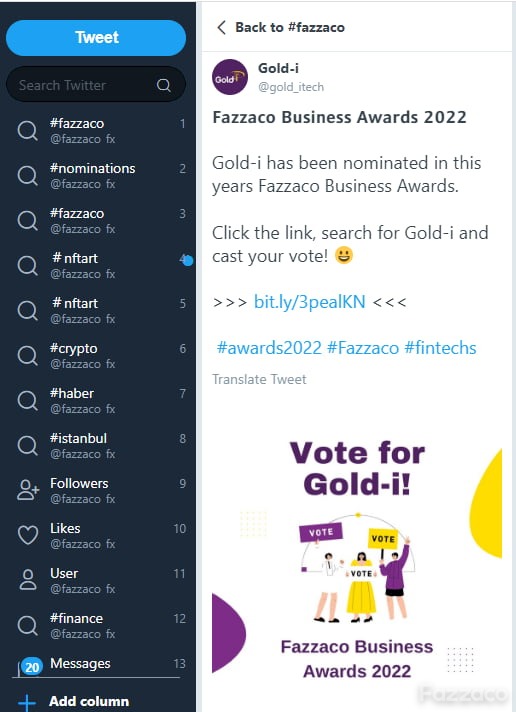Screen dimensions: 516x712
Task: Click Translate Tweet
Action: point(259,379)
